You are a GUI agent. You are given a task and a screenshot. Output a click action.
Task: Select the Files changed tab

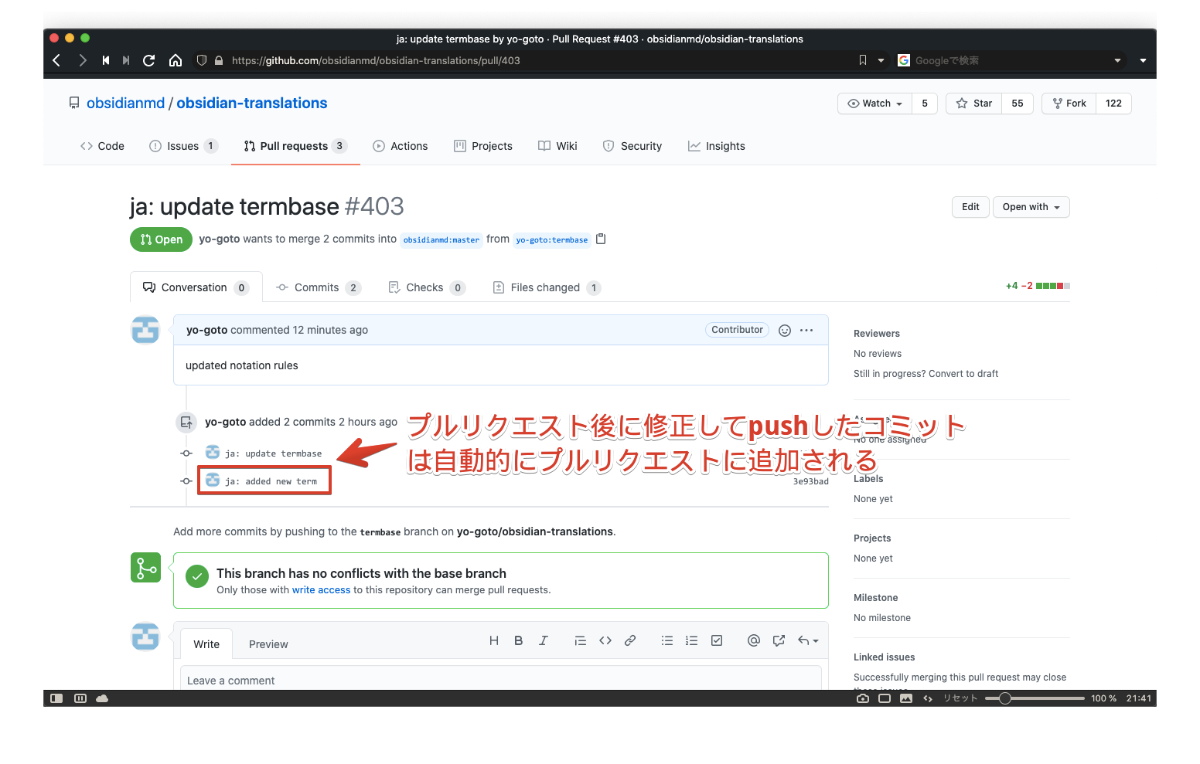pyautogui.click(x=547, y=287)
